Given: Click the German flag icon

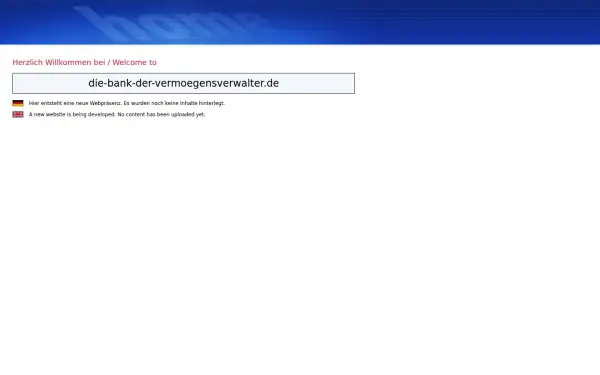Looking at the screenshot, I should click(18, 103).
